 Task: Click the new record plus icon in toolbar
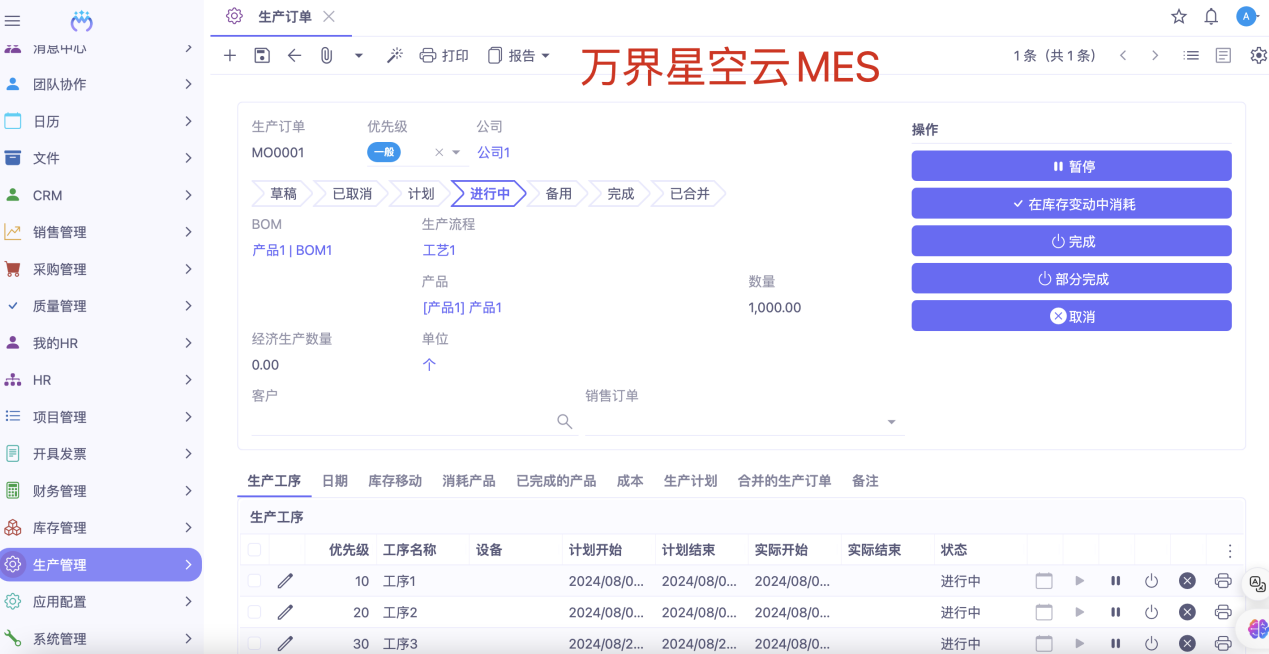tap(229, 55)
